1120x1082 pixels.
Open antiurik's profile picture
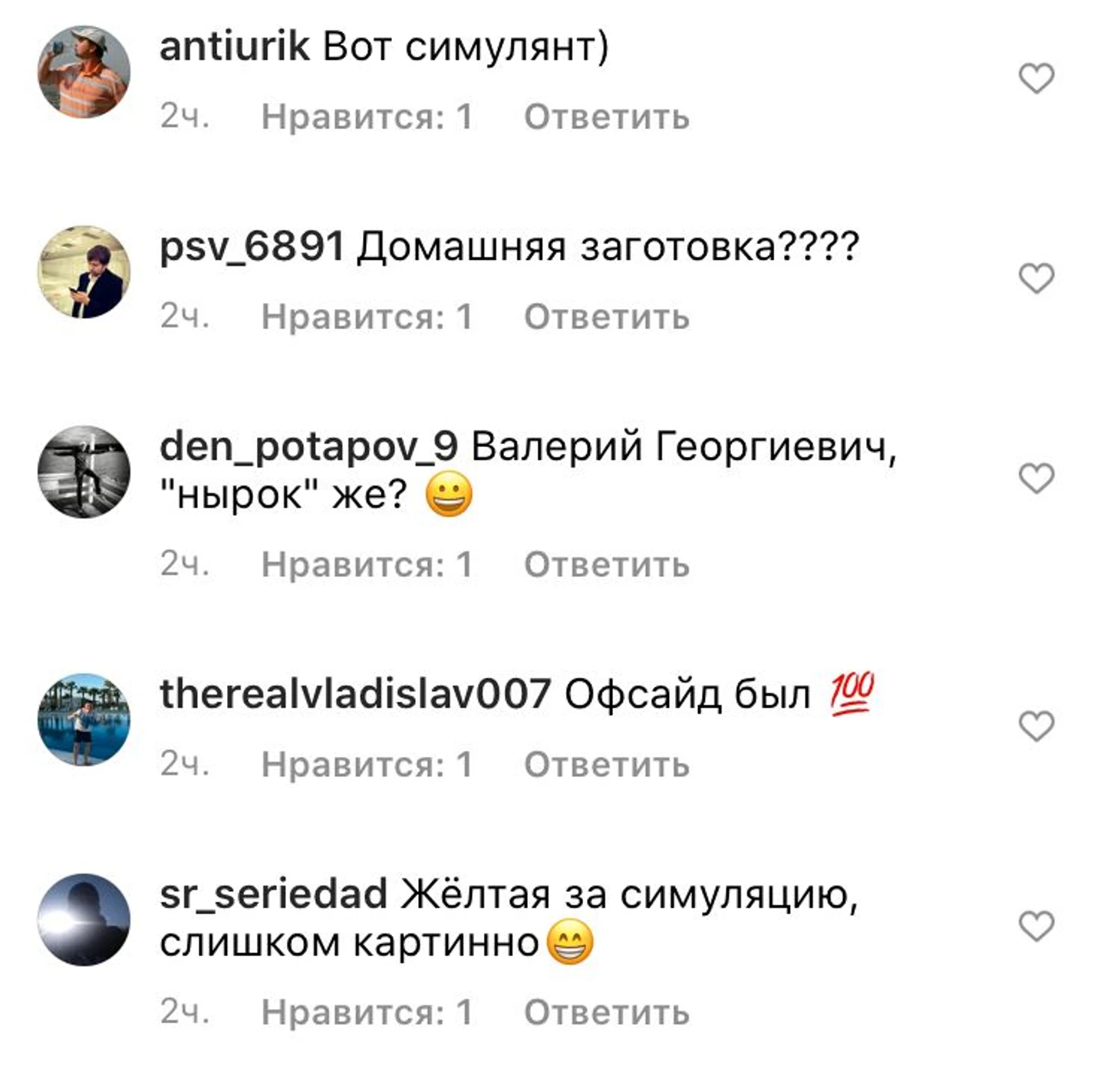84,72
